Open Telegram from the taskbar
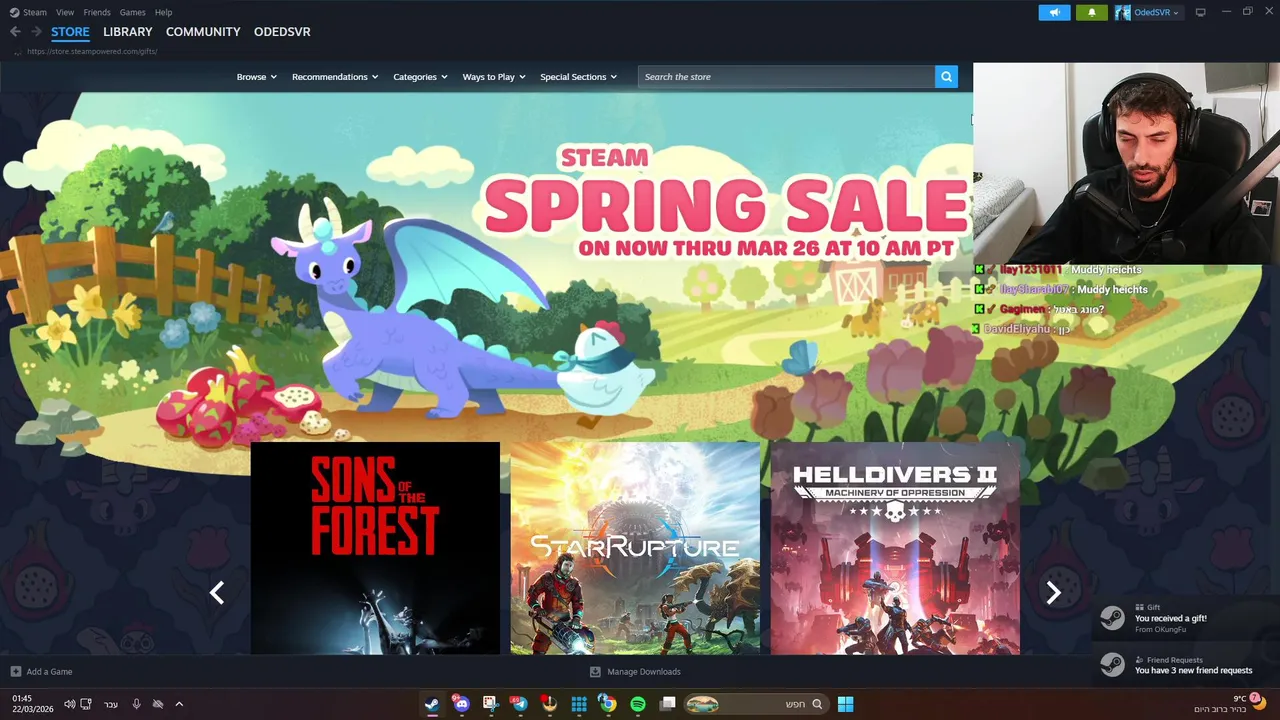This screenshot has width=1280, height=720. tap(519, 704)
